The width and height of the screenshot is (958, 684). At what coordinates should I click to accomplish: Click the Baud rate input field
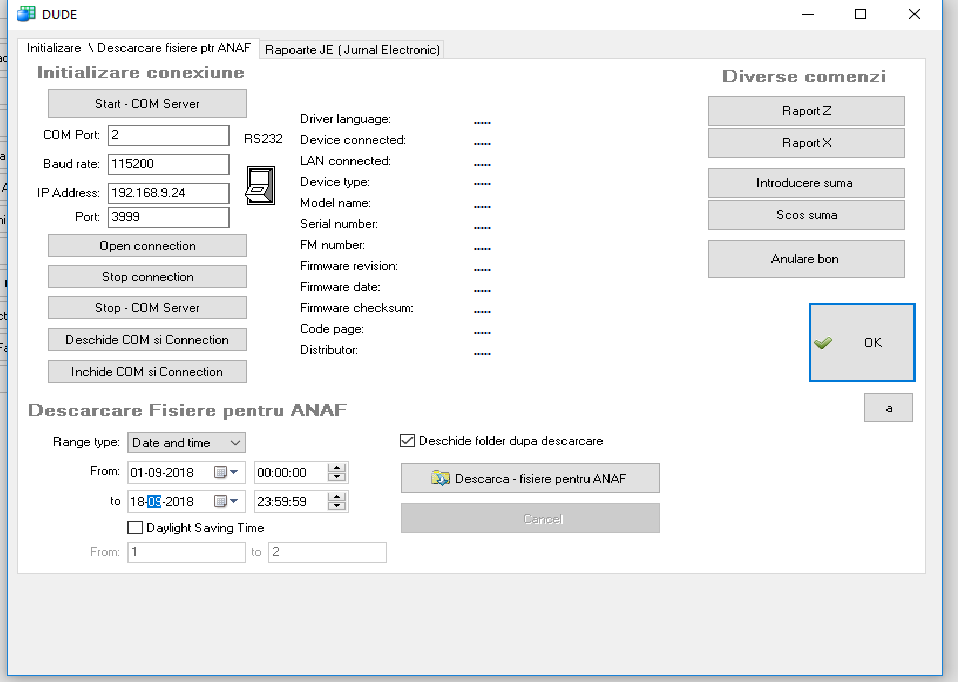(x=168, y=163)
